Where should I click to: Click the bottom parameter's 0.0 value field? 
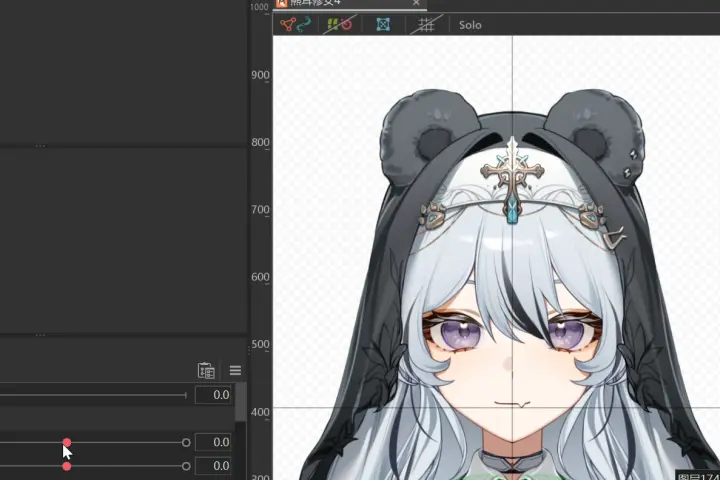pyautogui.click(x=213, y=466)
